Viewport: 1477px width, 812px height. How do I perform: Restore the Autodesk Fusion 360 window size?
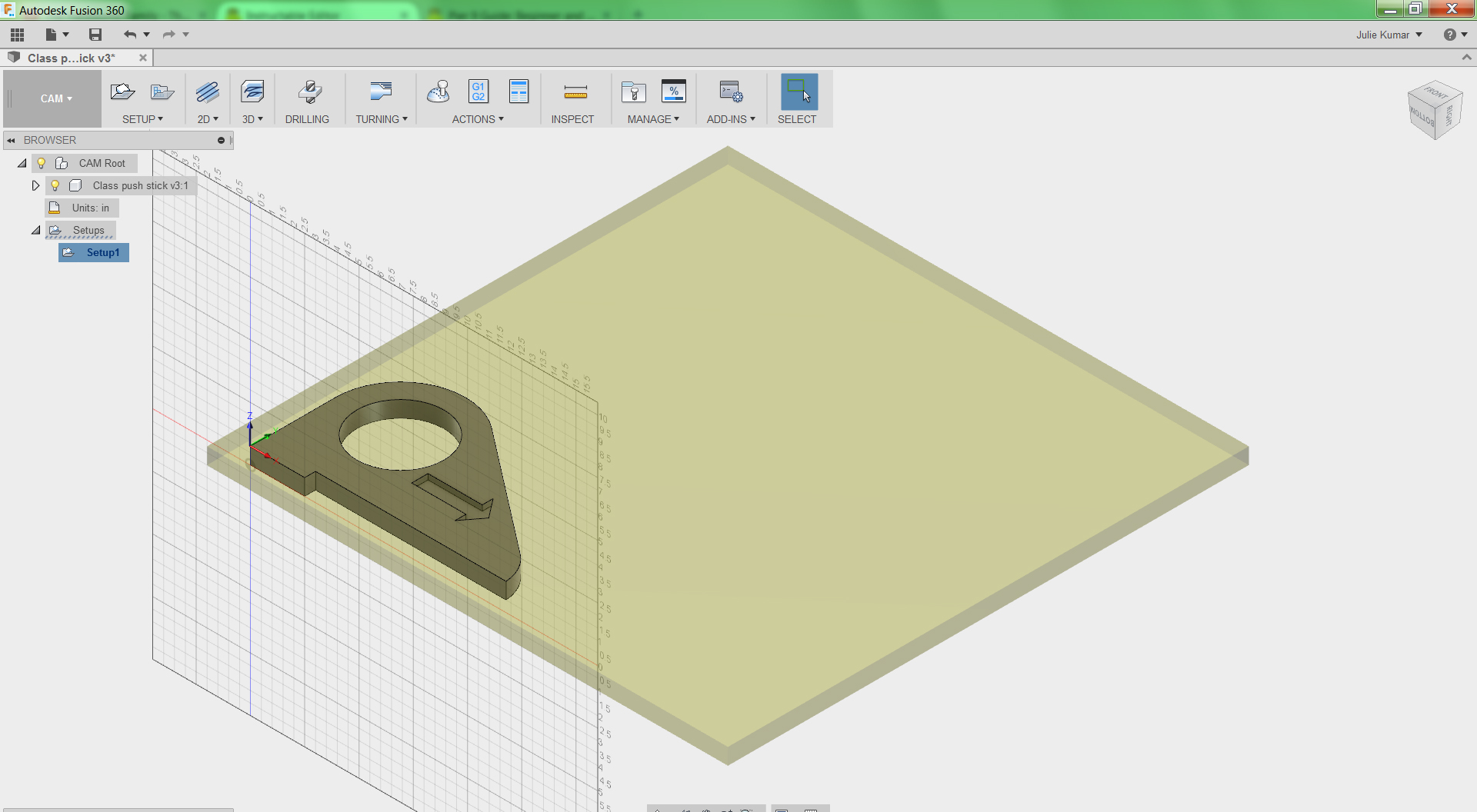(x=1415, y=9)
